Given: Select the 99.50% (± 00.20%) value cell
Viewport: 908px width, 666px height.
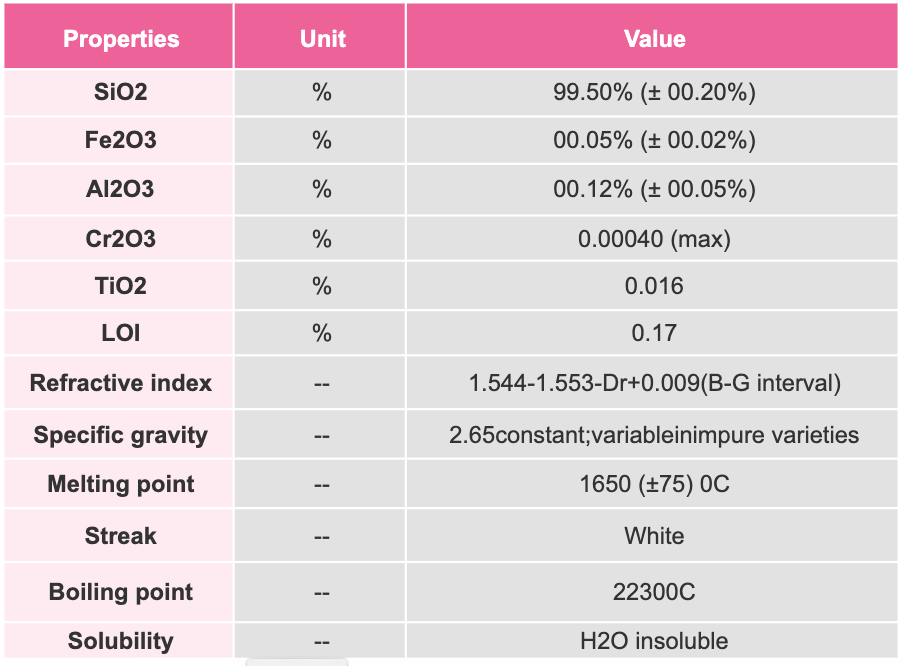Looking at the screenshot, I should click(654, 93).
